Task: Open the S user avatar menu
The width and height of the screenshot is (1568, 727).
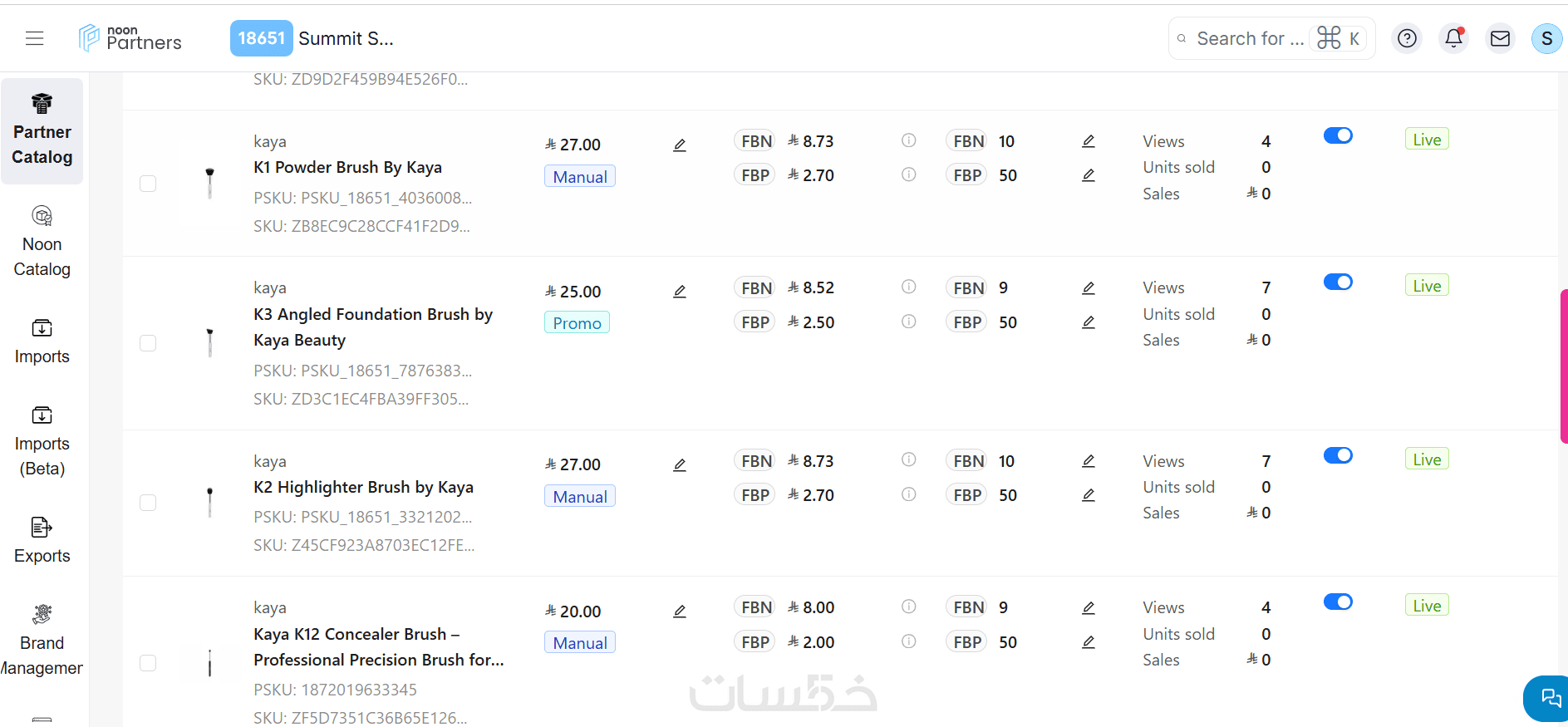Action: (1546, 38)
